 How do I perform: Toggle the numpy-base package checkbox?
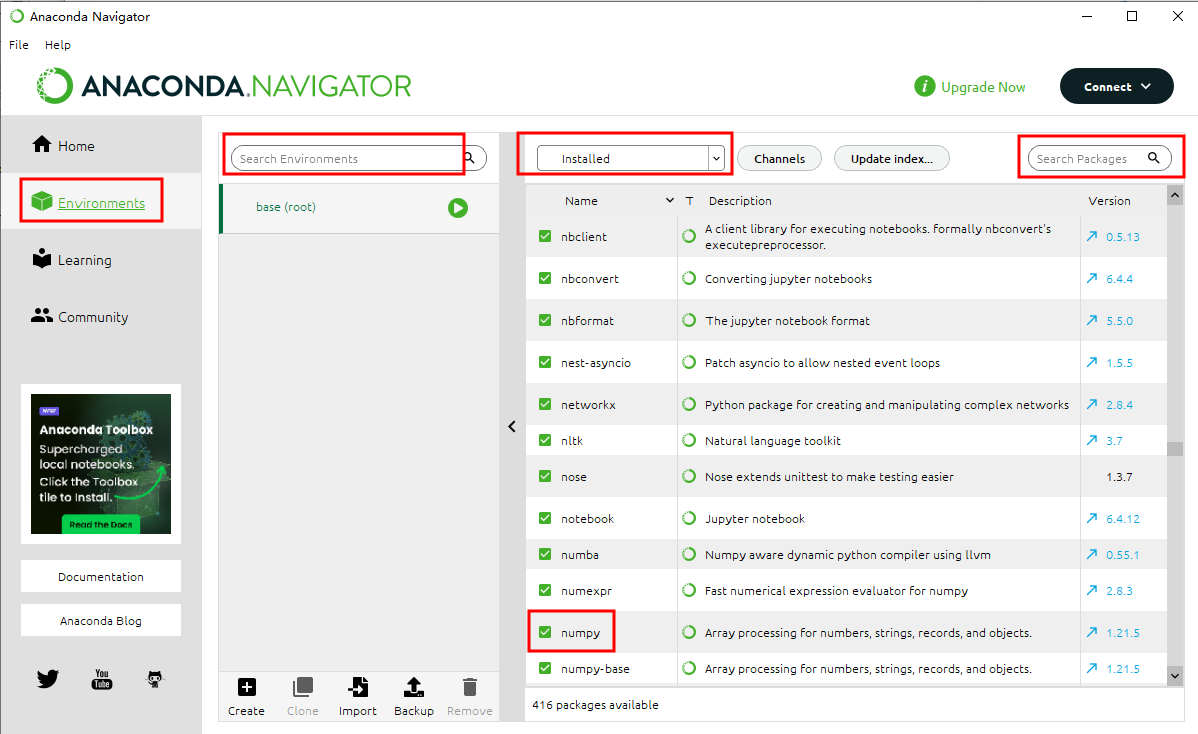[x=545, y=668]
